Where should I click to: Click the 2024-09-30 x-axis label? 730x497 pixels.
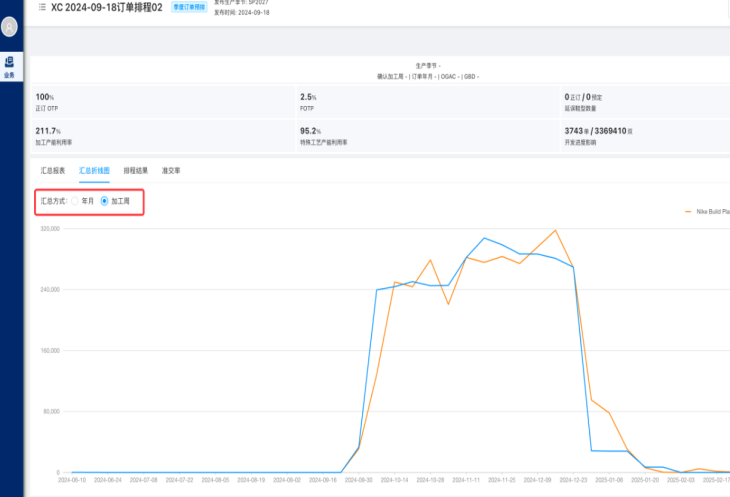coord(358,480)
